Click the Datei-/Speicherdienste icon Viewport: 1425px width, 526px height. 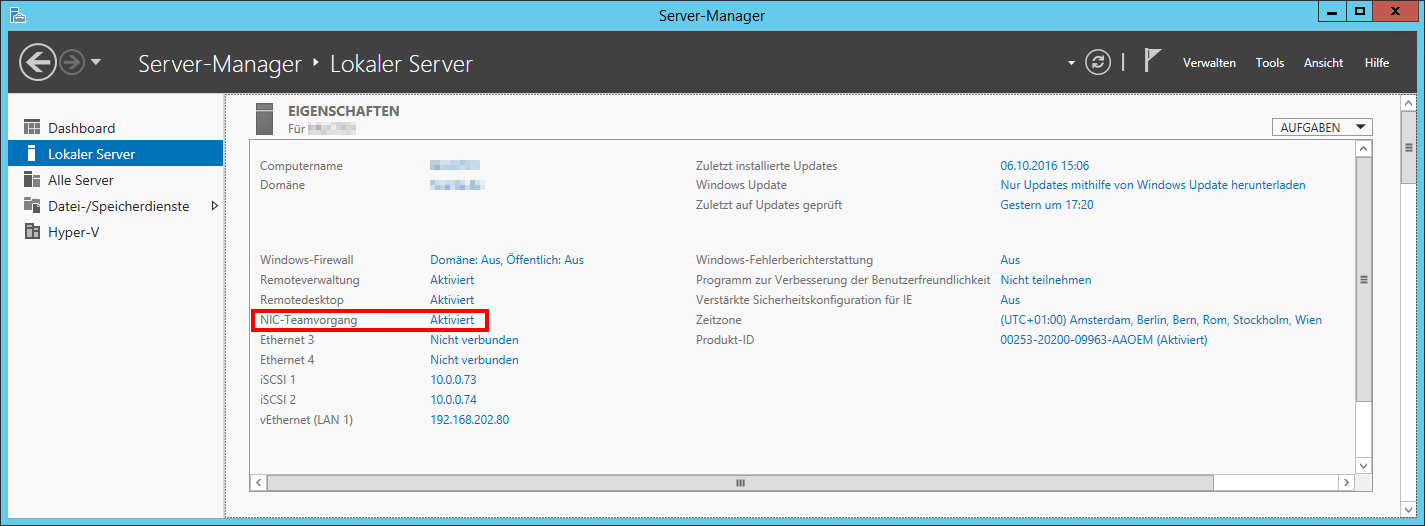[31, 206]
